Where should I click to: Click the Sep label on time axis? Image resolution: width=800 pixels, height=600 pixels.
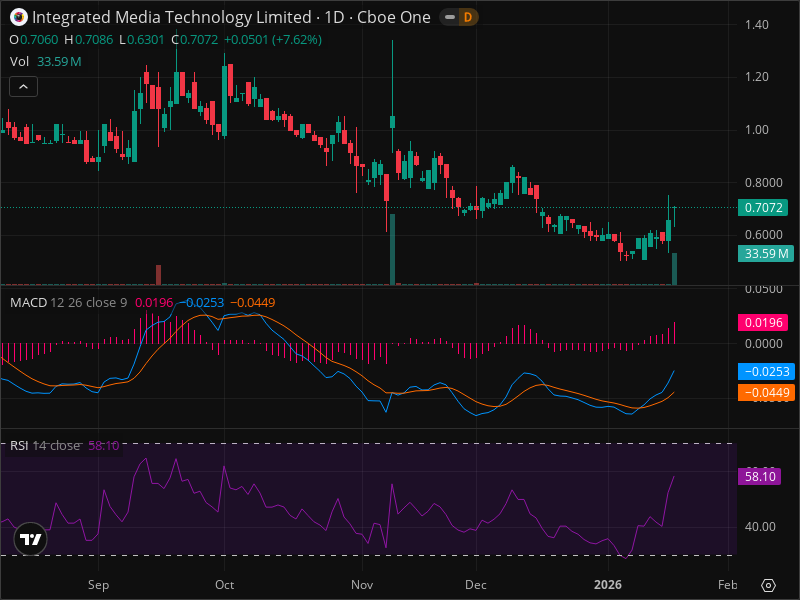coord(98,585)
